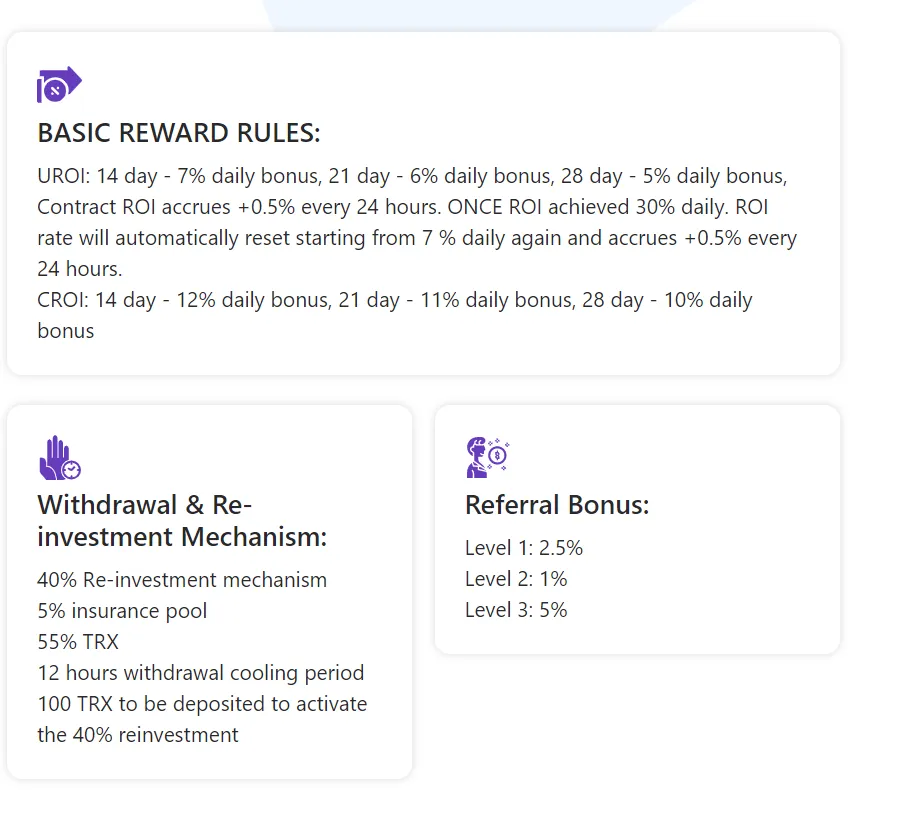Click the referral person with dollar coin icon
Viewport: 906px width, 813px height.
(488, 458)
